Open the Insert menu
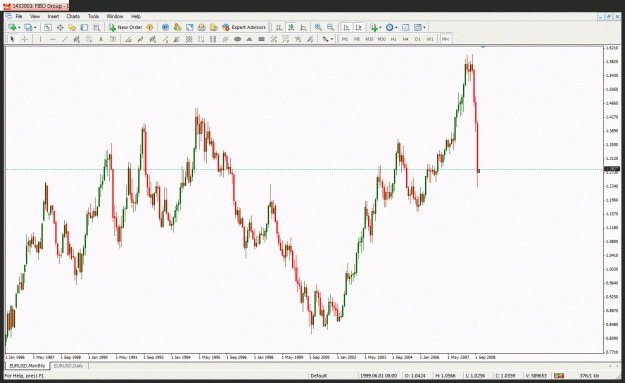 click(x=53, y=16)
